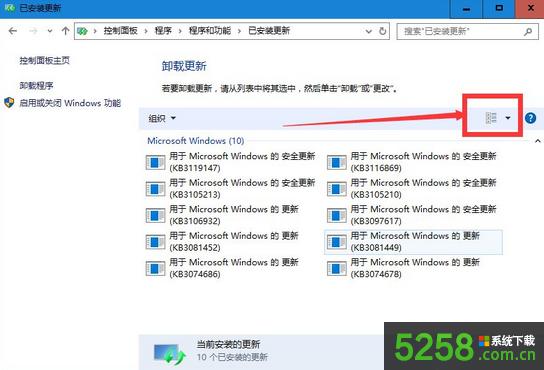Click the icon of KB3097617
Screen dimensions: 544x370
[337, 216]
